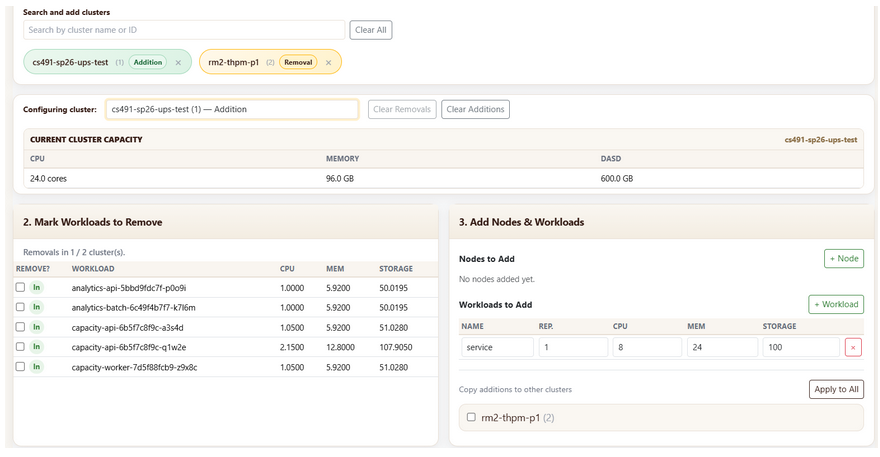The height and width of the screenshot is (457, 880).
Task: Check remove box for capacity-api-6b5f7c8f9c-a3s4d
Action: [x=20, y=327]
